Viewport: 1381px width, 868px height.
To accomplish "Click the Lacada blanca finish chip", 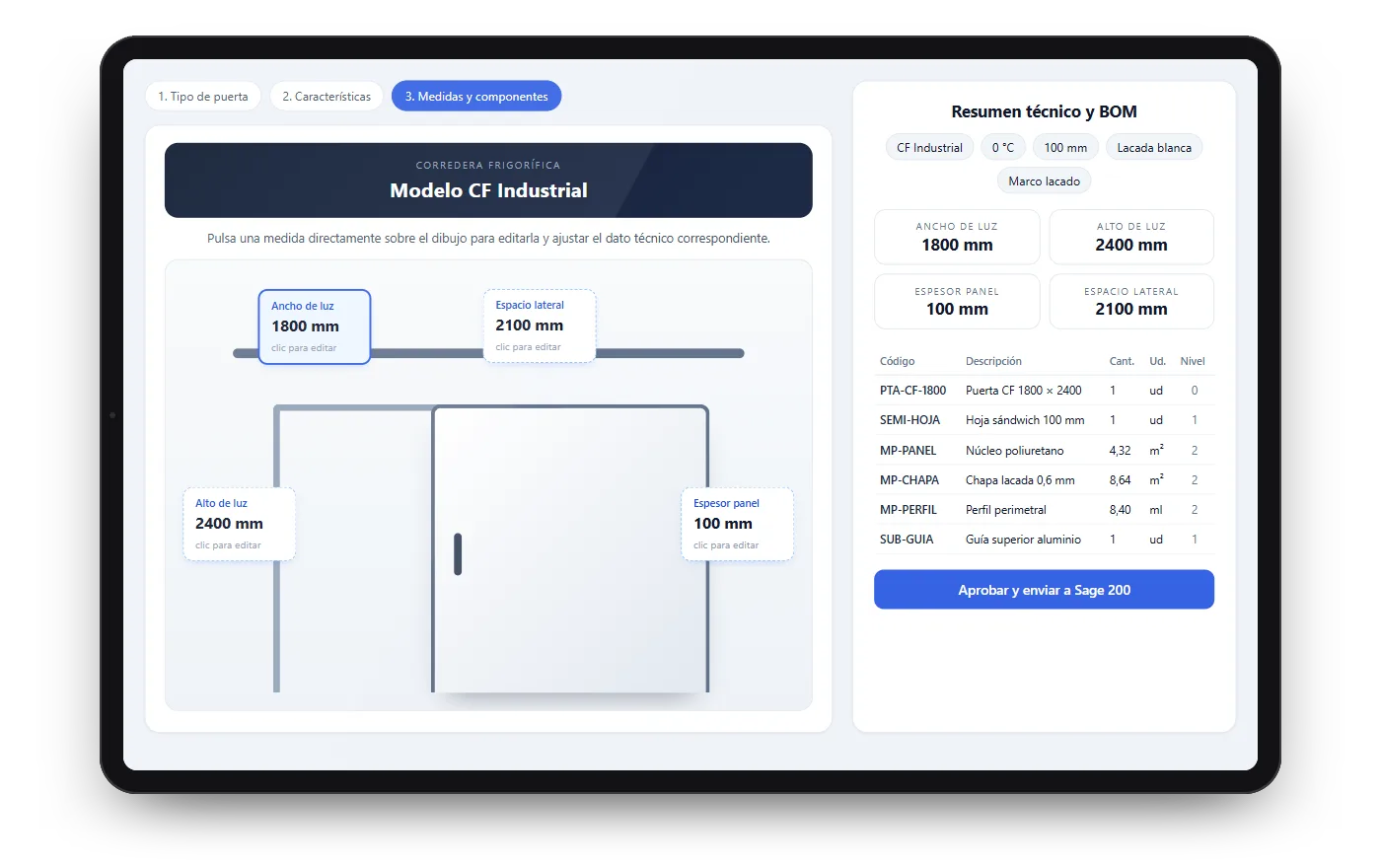I will tap(1154, 148).
